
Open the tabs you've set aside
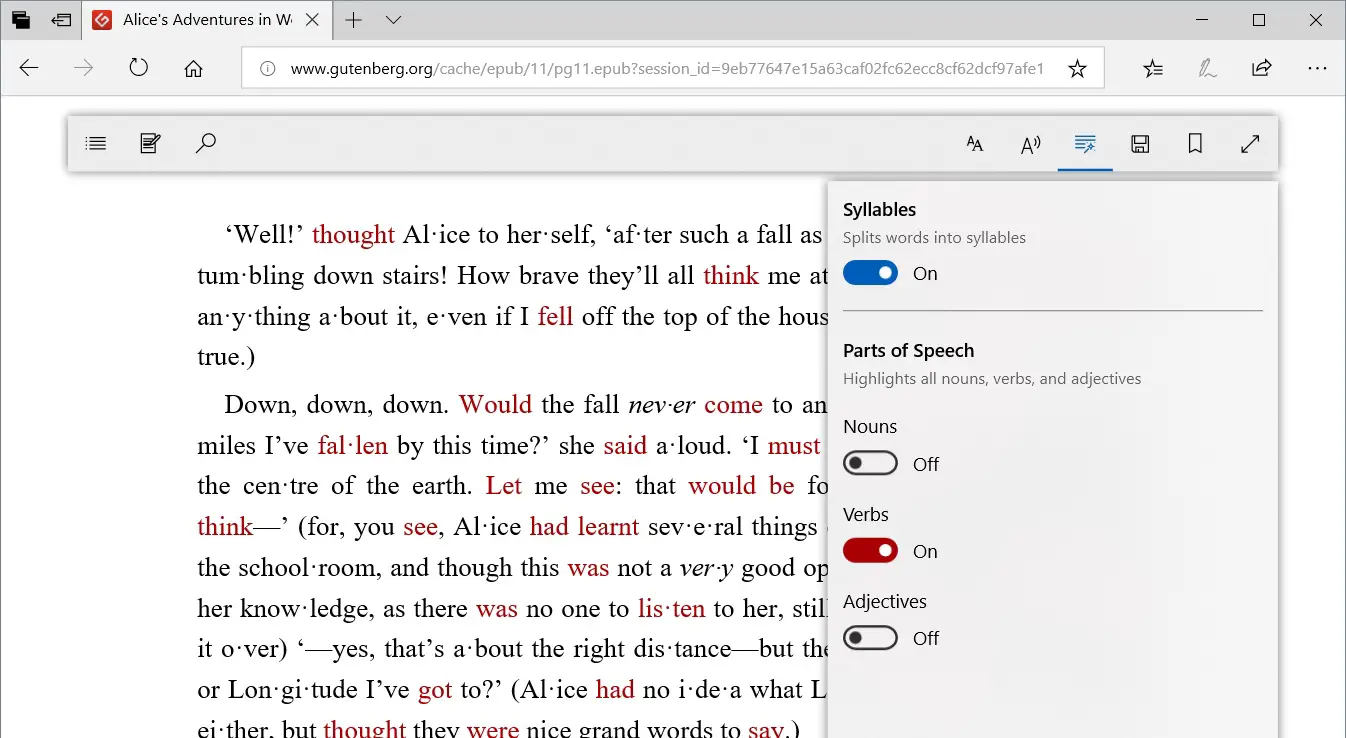tap(21, 20)
